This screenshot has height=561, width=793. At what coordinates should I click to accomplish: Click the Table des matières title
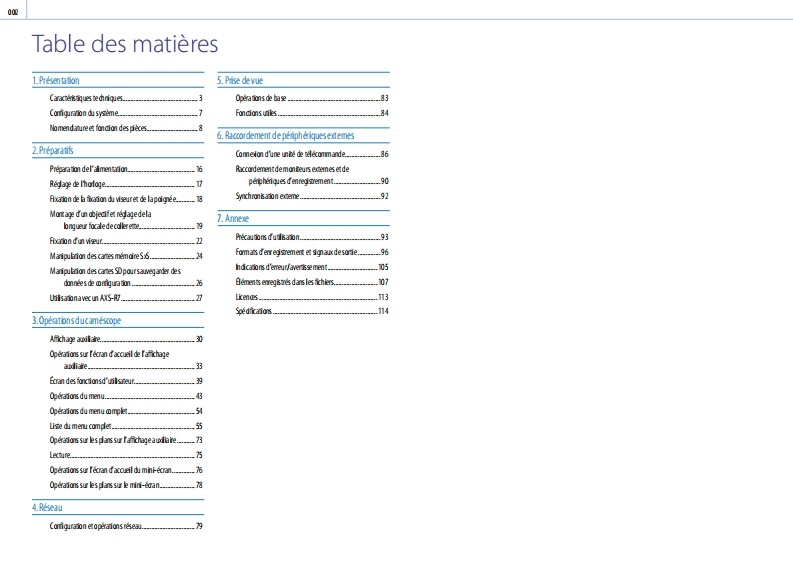click(125, 45)
